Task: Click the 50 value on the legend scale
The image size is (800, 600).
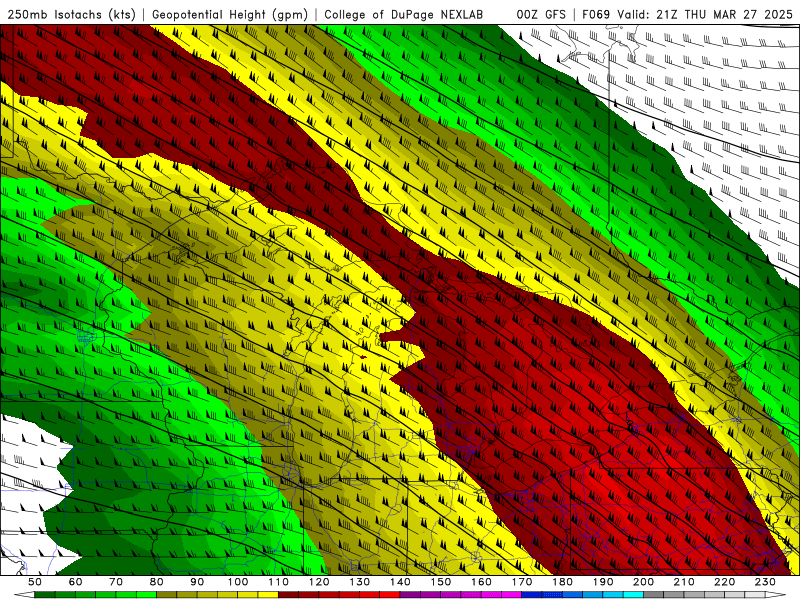Action: (35, 582)
